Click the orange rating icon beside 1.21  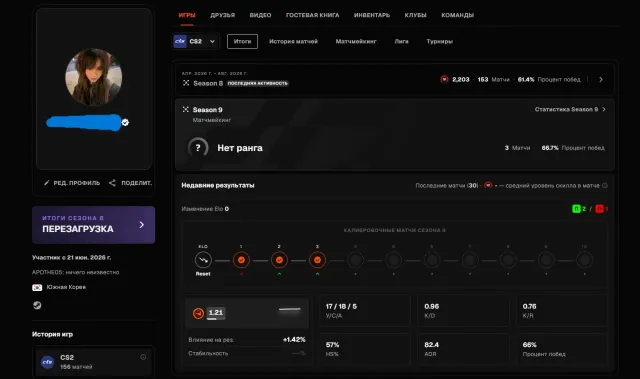(x=198, y=313)
